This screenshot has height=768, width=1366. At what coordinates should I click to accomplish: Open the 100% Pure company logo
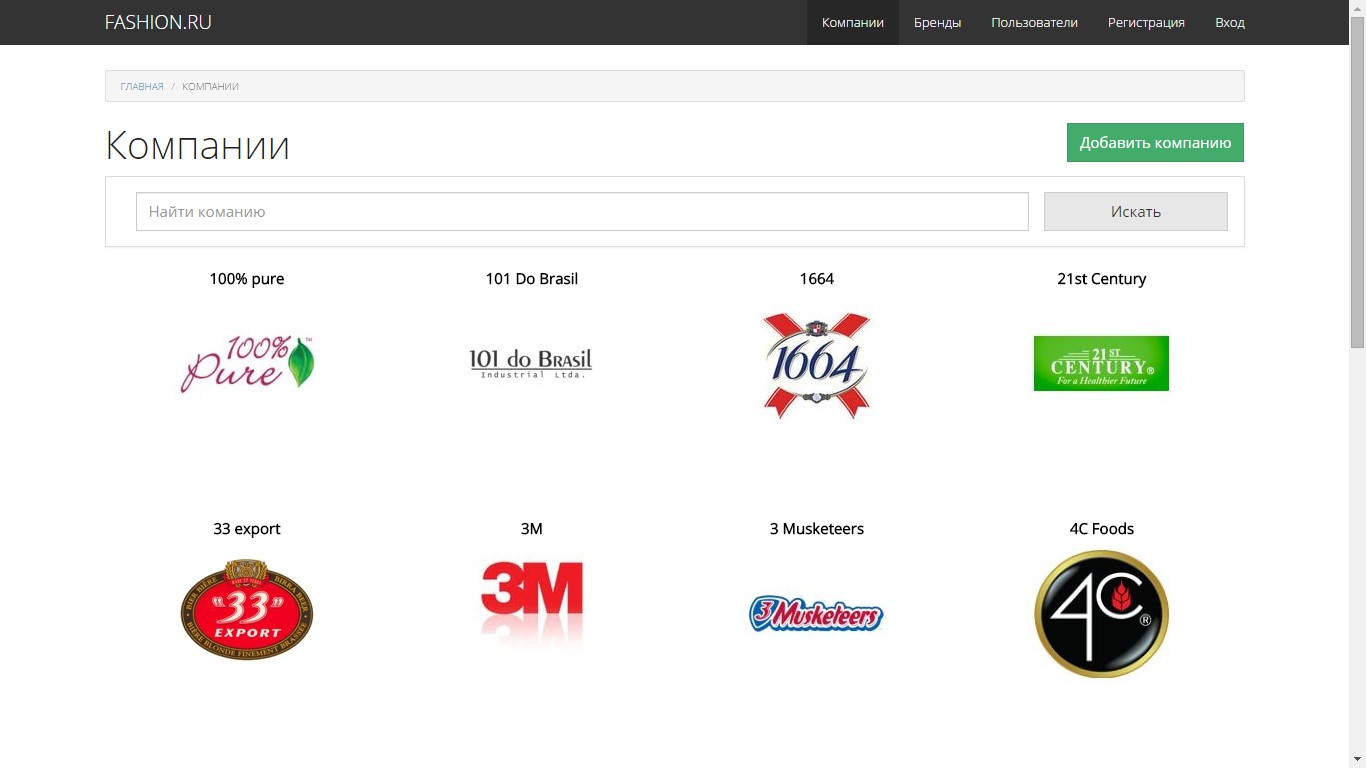click(x=247, y=363)
